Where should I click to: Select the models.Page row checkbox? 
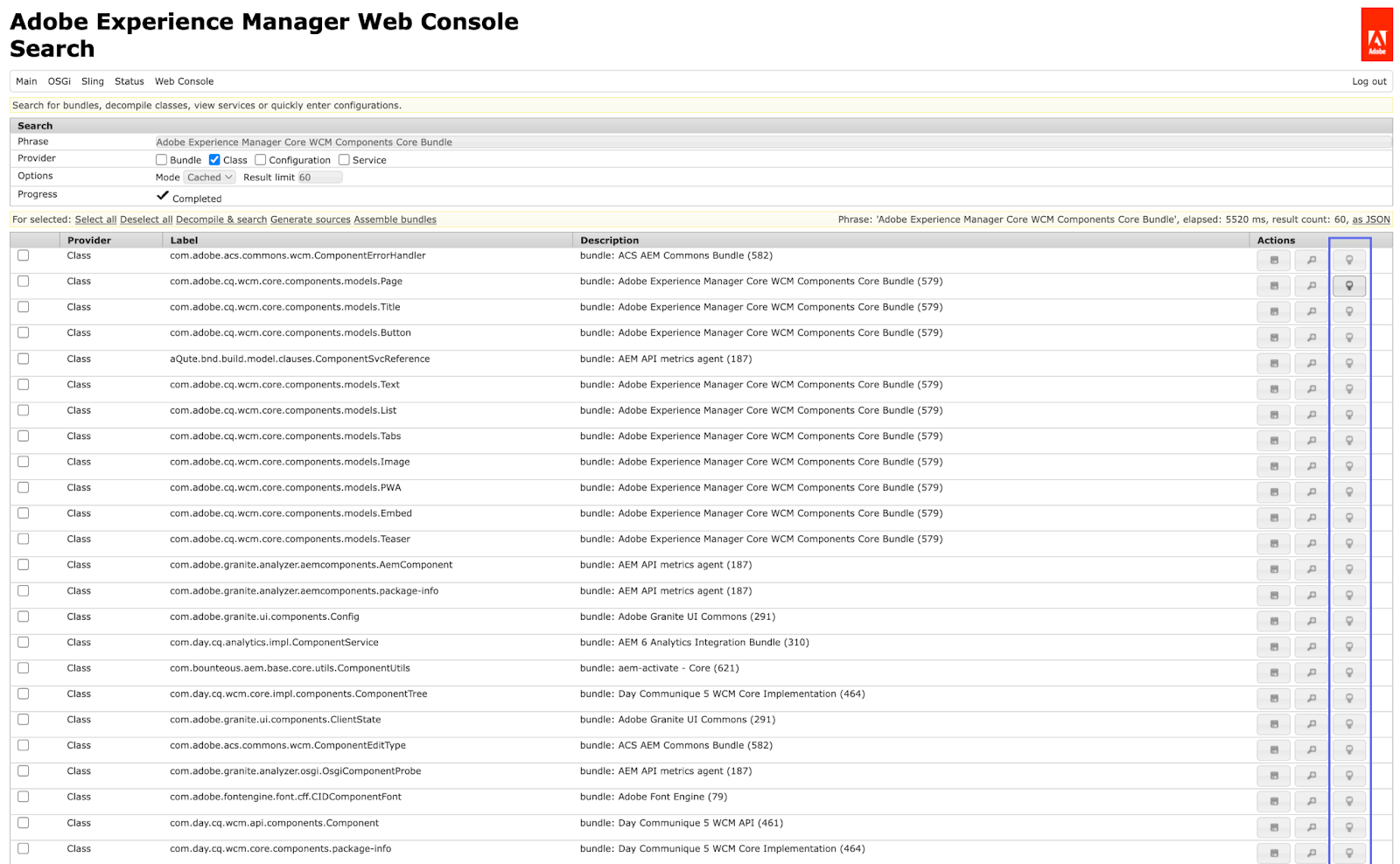point(23,281)
